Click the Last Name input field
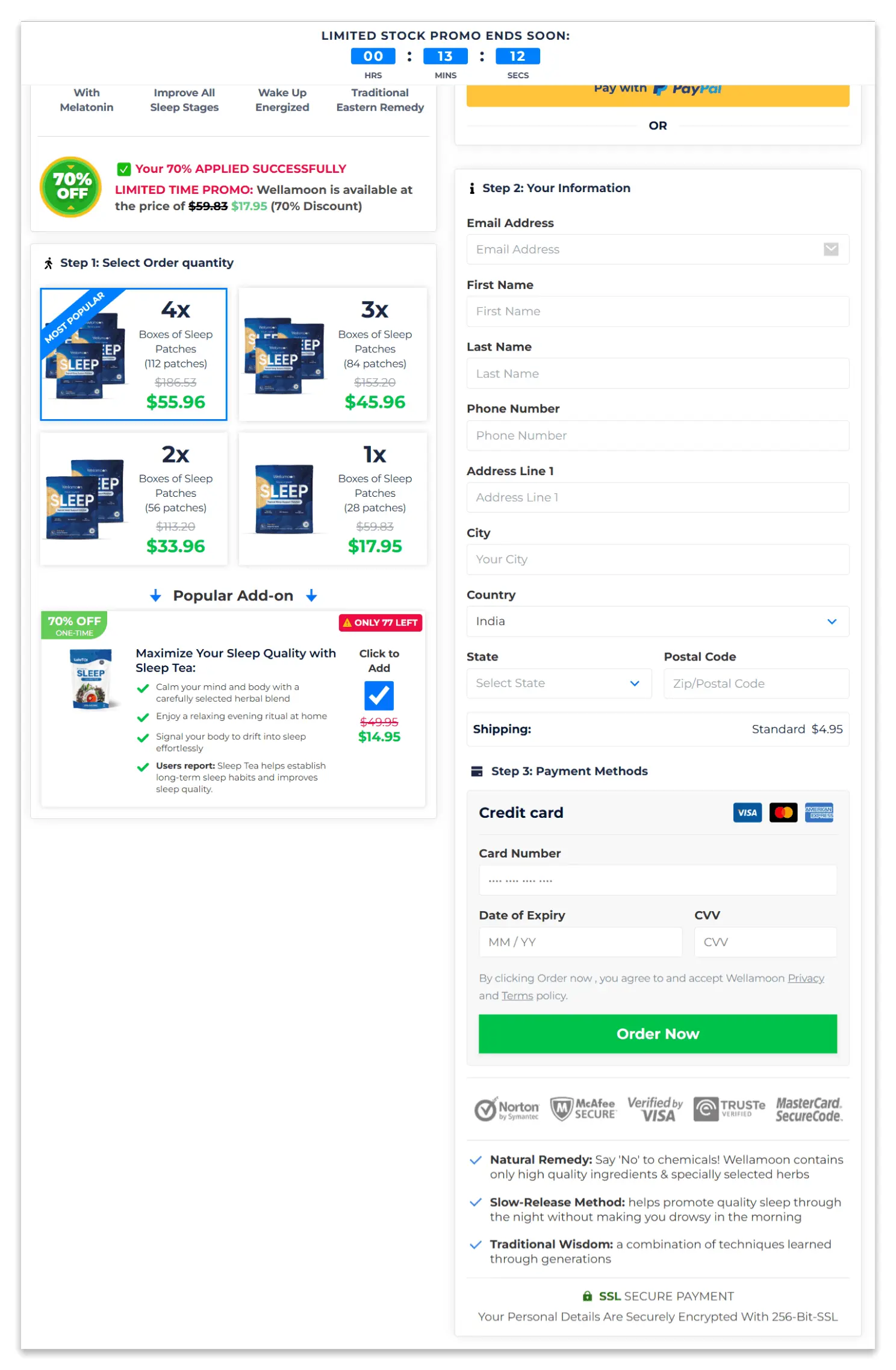Screen dimensions: 896x1370 point(658,373)
